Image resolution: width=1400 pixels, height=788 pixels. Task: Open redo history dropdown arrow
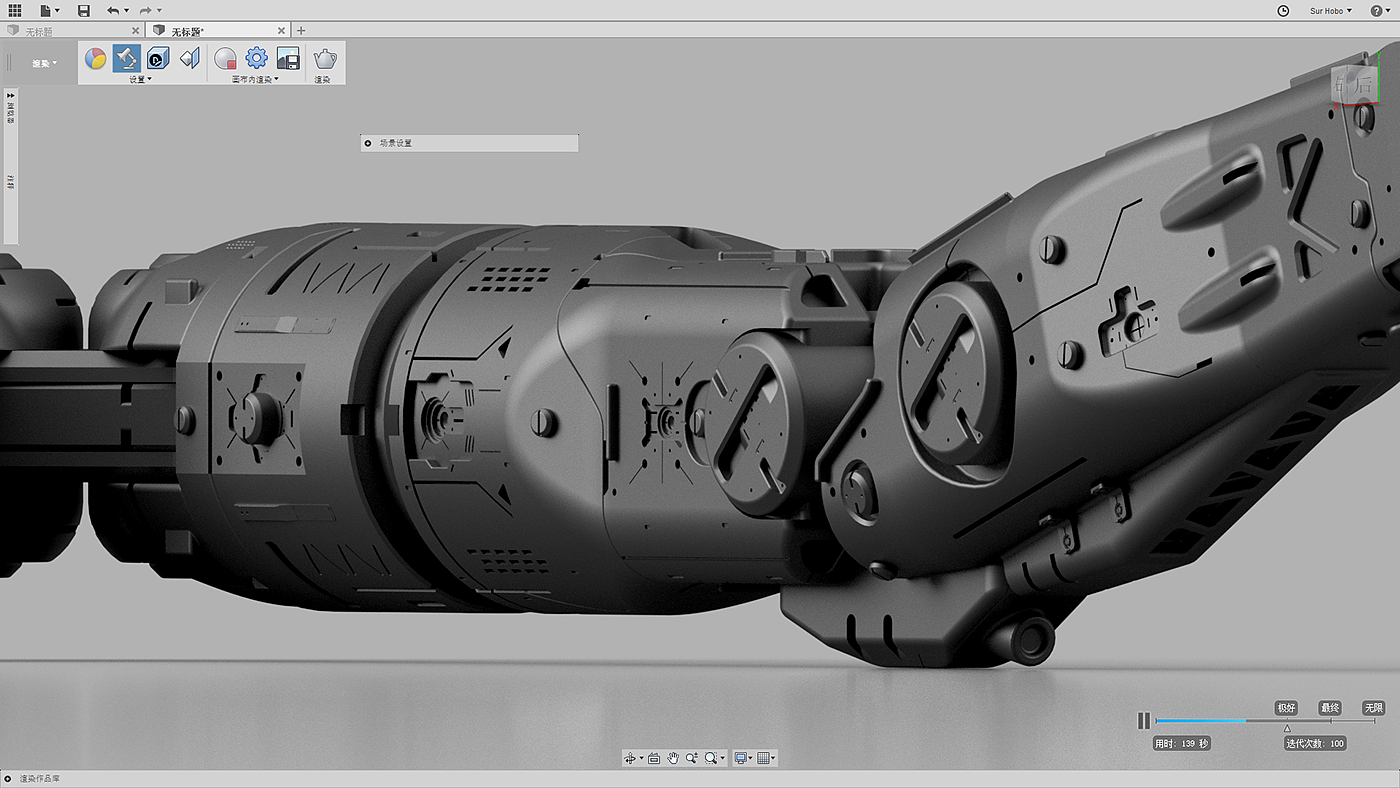(x=159, y=11)
